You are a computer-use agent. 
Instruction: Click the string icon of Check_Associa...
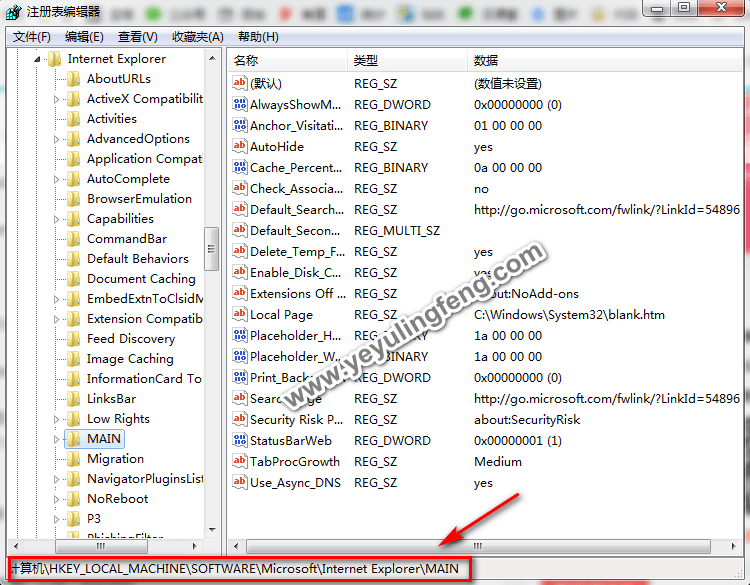[x=240, y=188]
